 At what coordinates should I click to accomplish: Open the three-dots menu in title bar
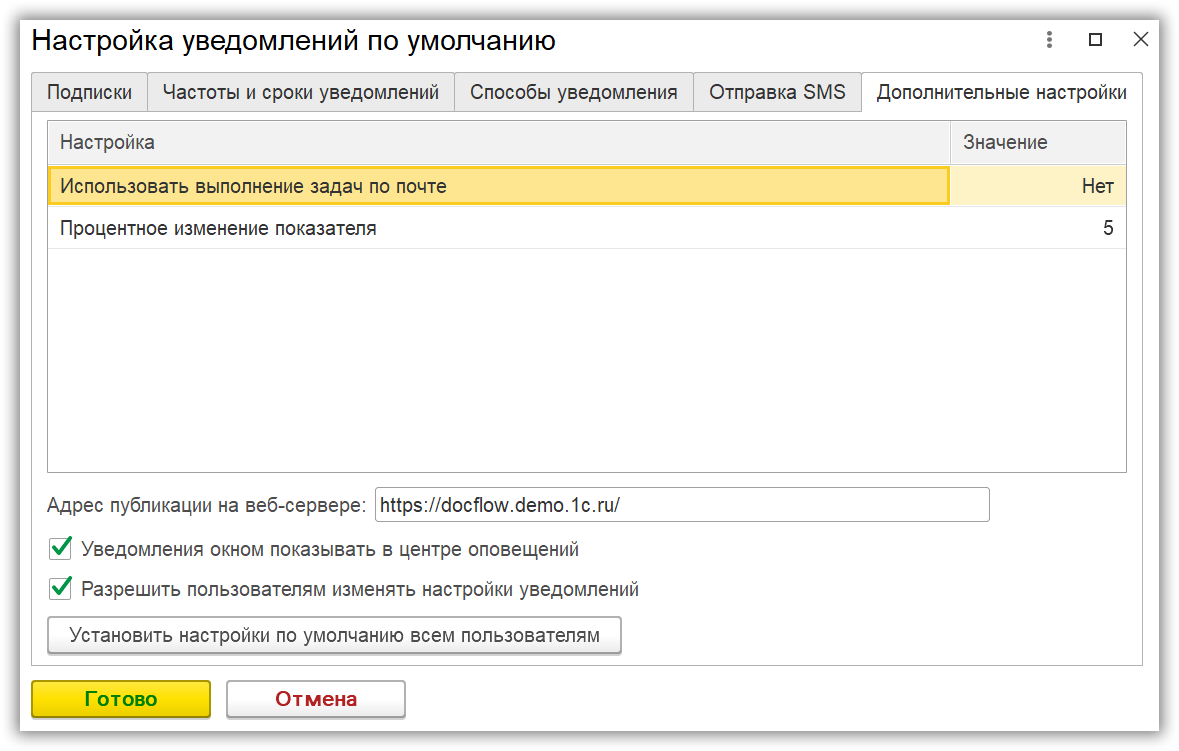pos(1049,40)
